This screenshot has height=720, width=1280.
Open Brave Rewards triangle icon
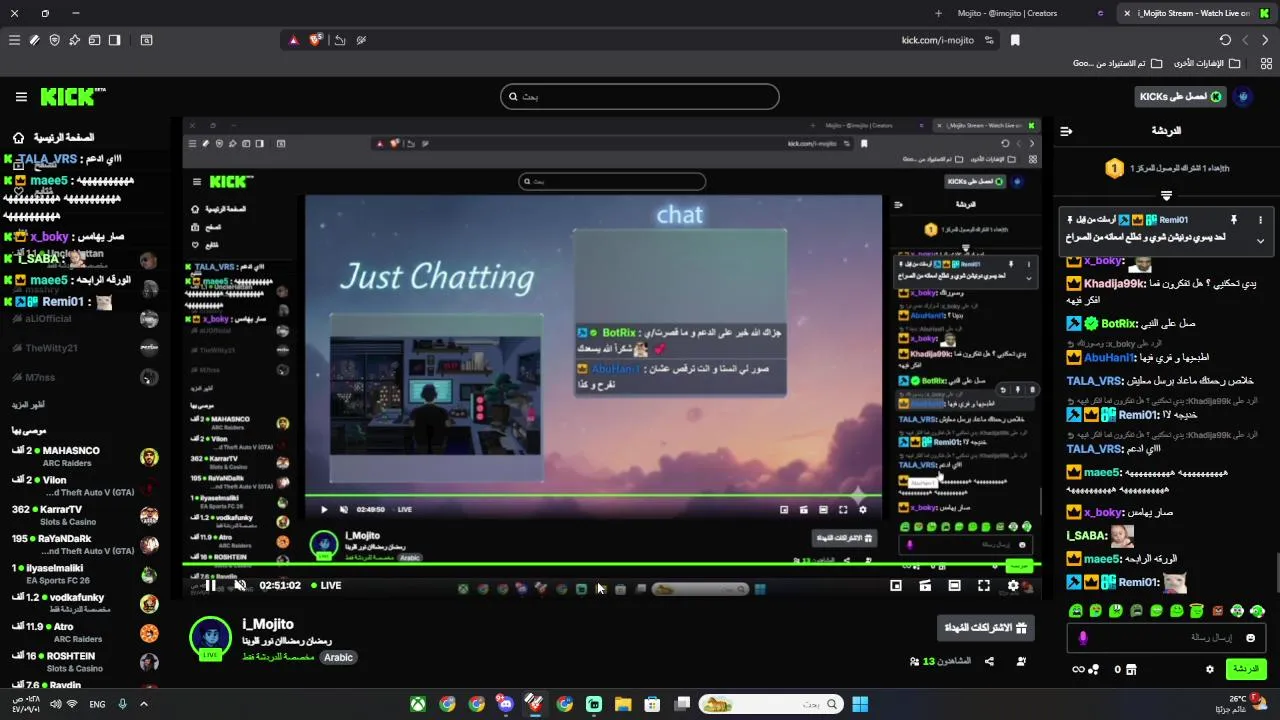(294, 40)
